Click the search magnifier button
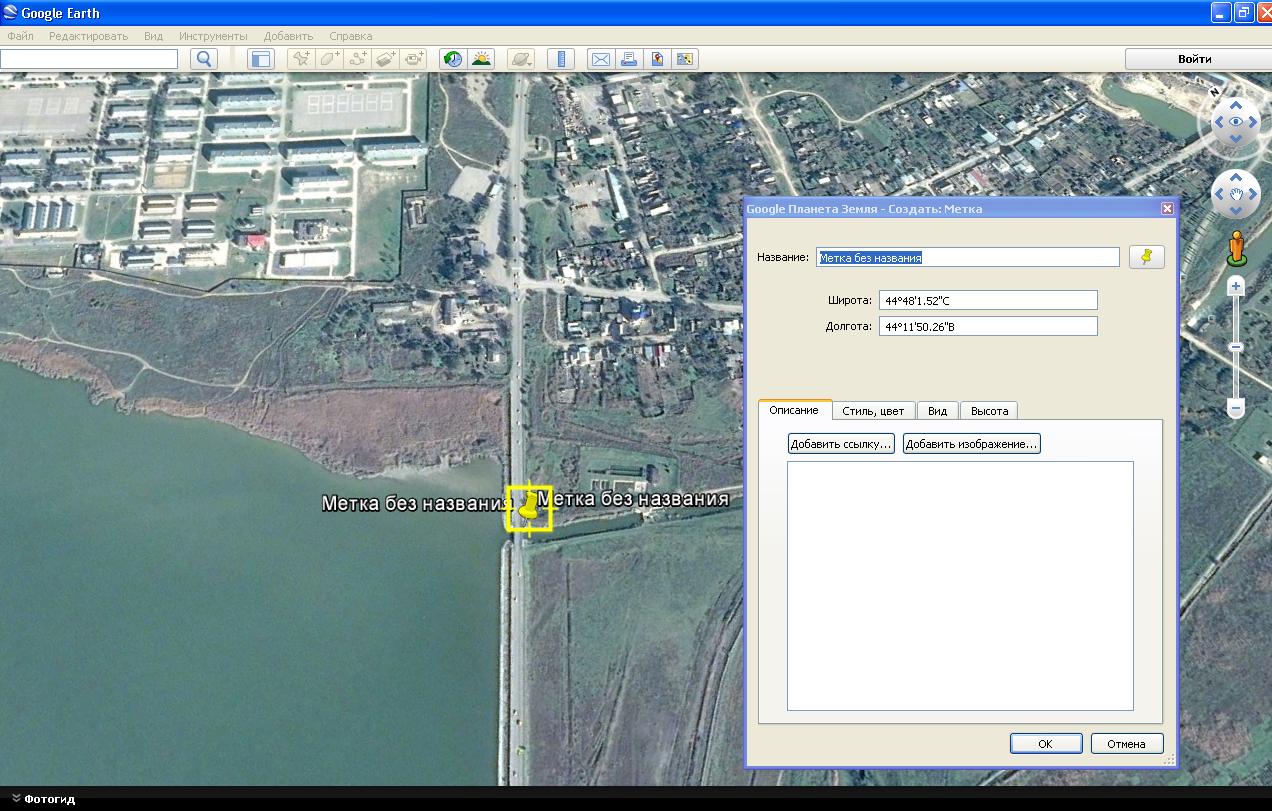This screenshot has height=811, width=1272. pyautogui.click(x=204, y=59)
